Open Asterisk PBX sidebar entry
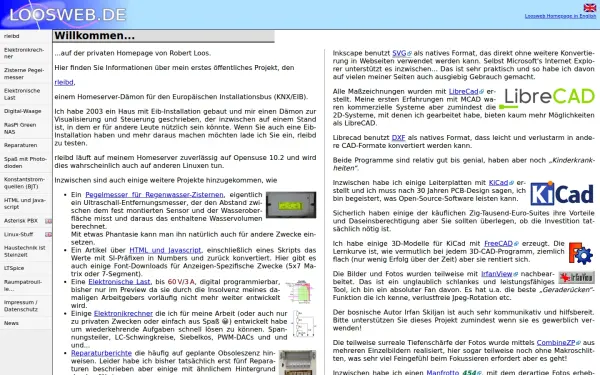 click(21, 221)
